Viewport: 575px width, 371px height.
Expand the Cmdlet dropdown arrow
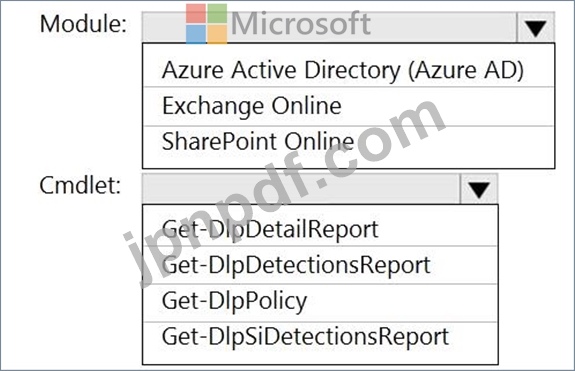479,189
